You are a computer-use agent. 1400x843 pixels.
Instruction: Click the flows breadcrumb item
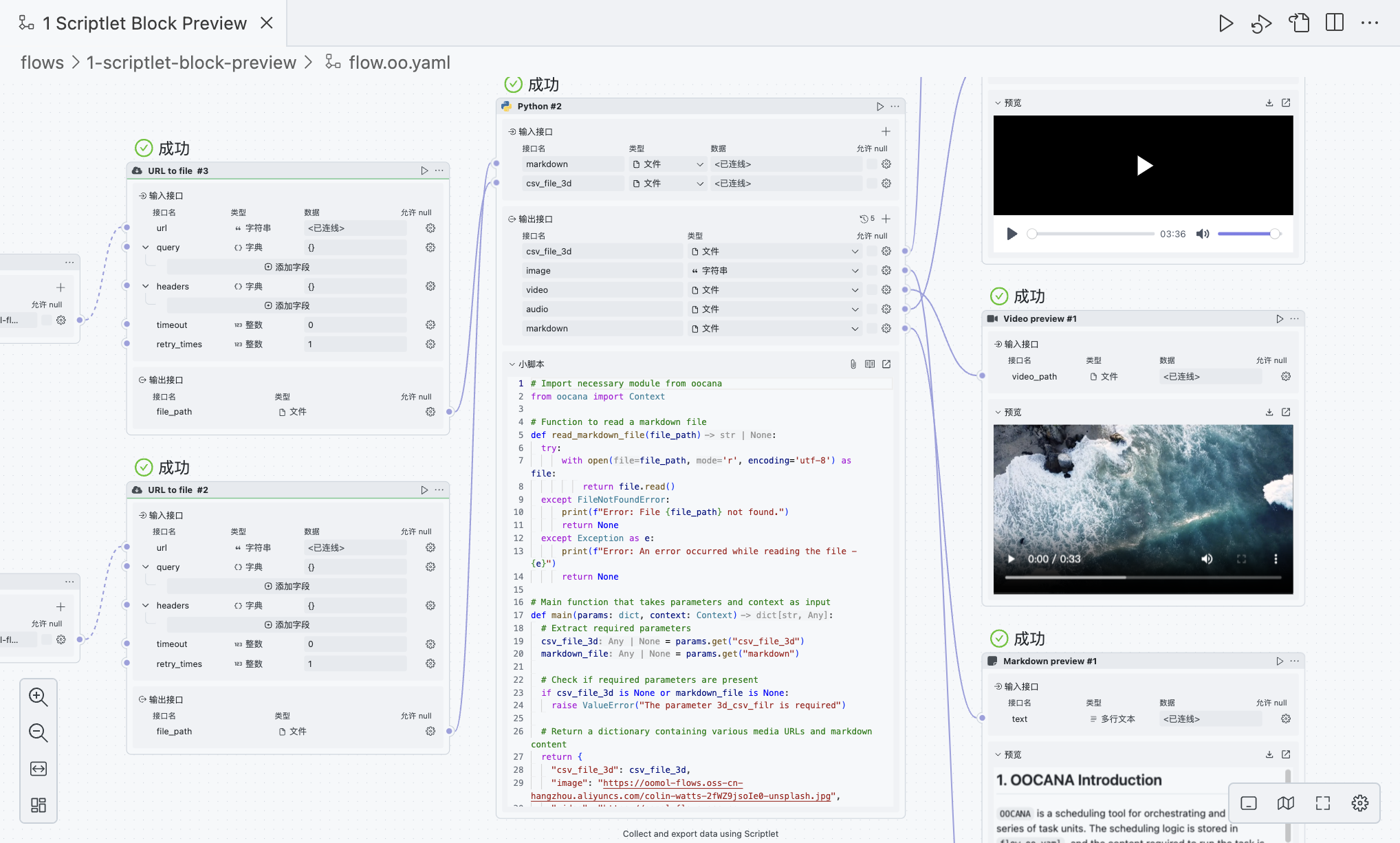(42, 63)
